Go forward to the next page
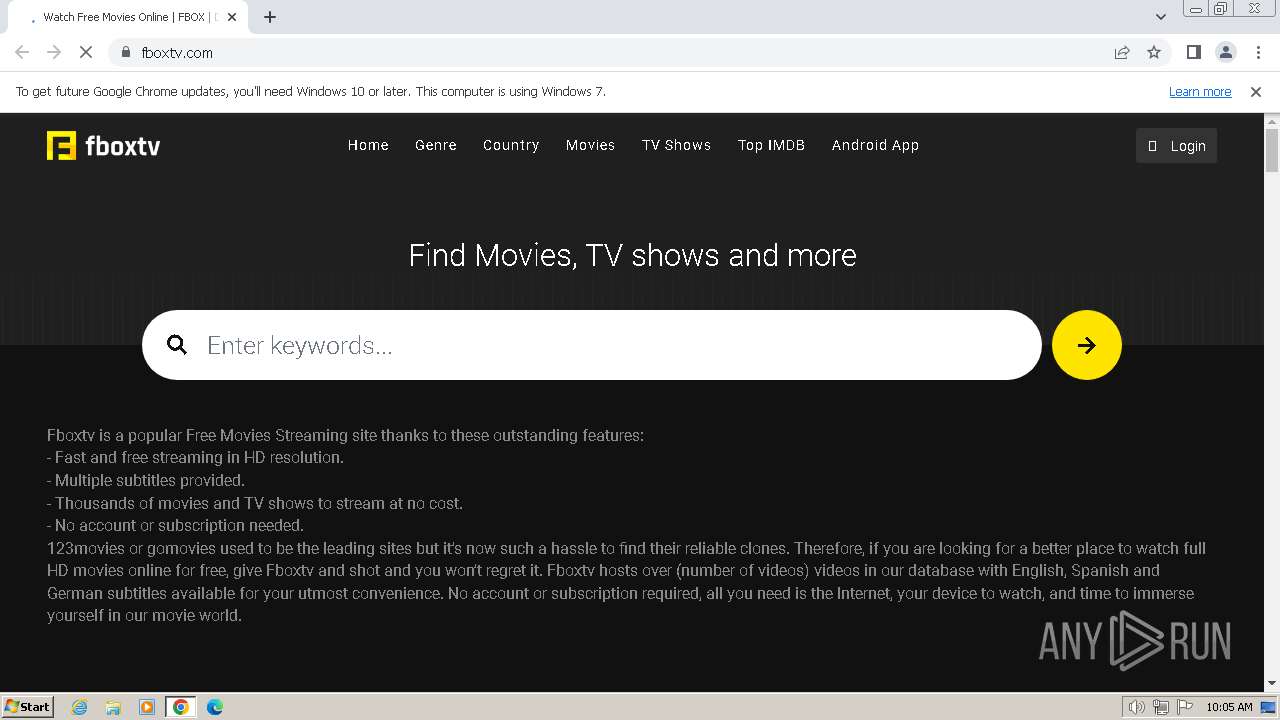Screen dimensions: 1280x720 (54, 53)
